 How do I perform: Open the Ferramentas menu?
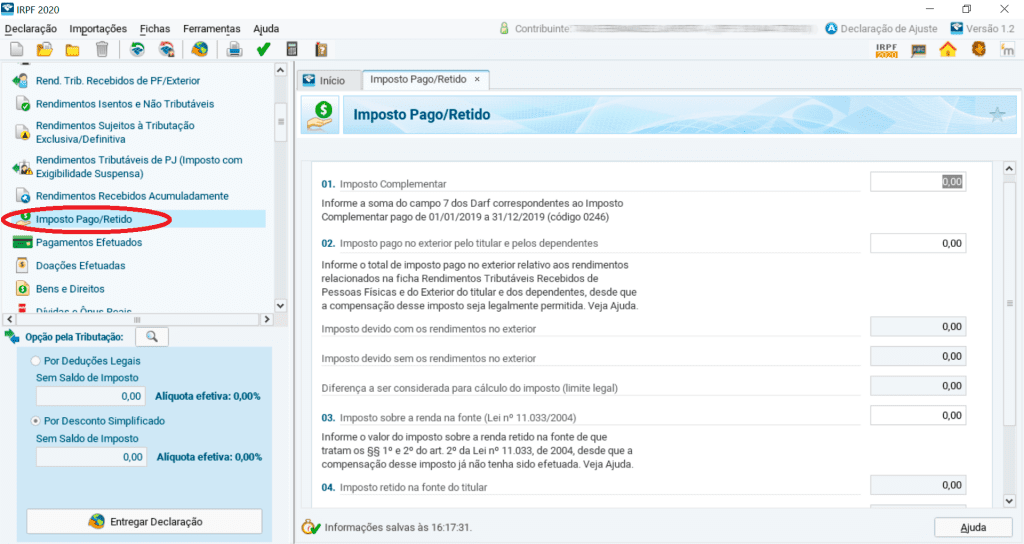pos(212,29)
